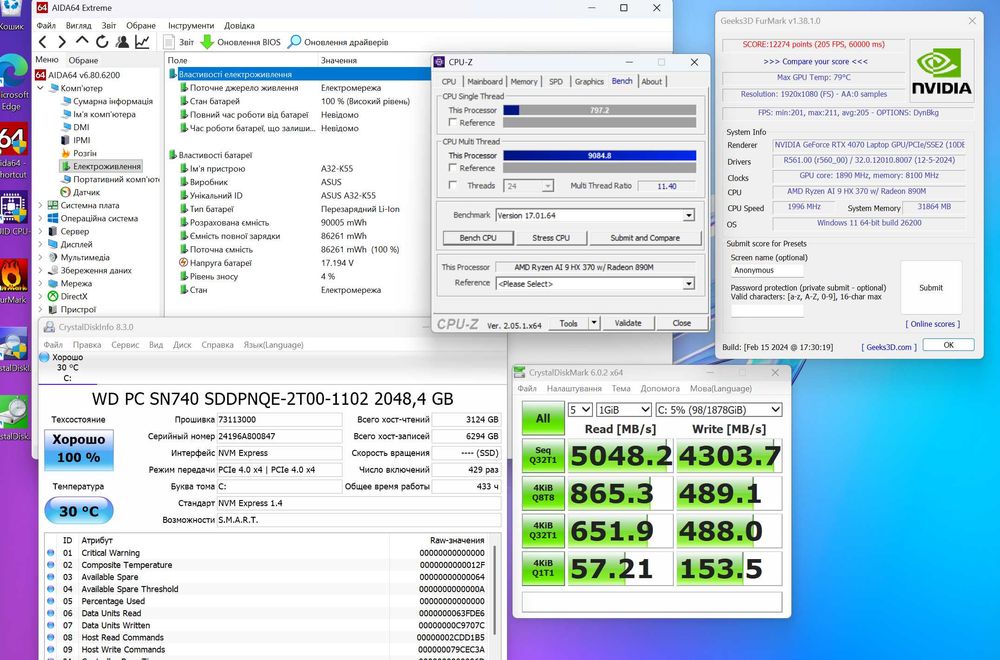
Task: Open FurMark desktop icon
Action: pyautogui.click(x=13, y=275)
